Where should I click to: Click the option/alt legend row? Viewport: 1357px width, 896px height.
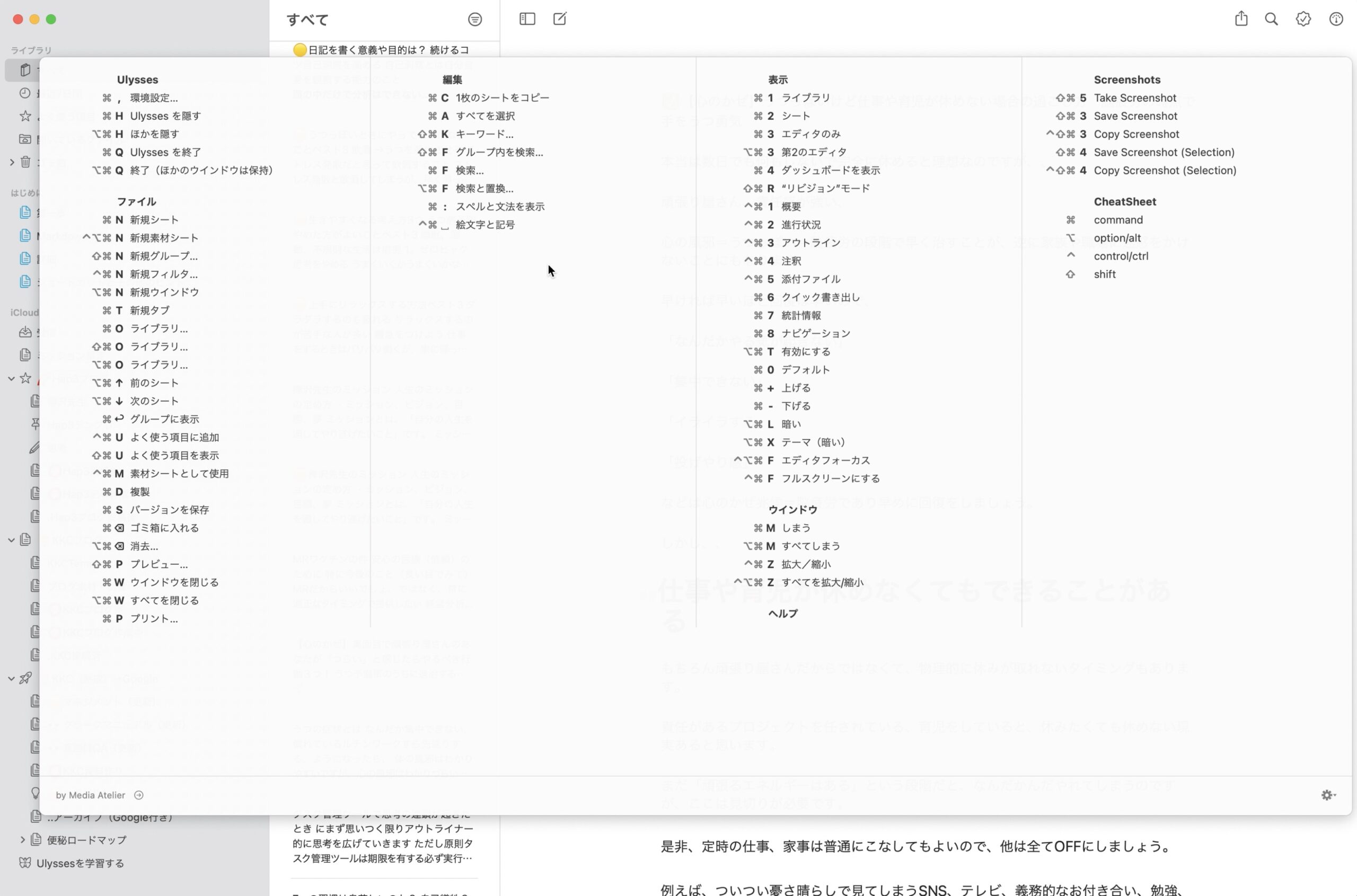(1117, 238)
